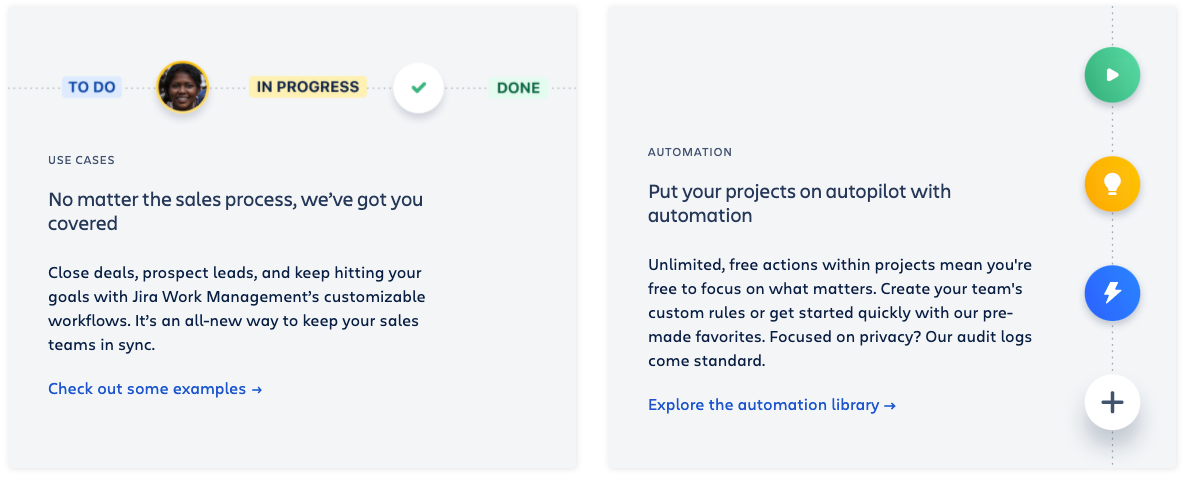Click the AUTOMATION section label

(690, 152)
